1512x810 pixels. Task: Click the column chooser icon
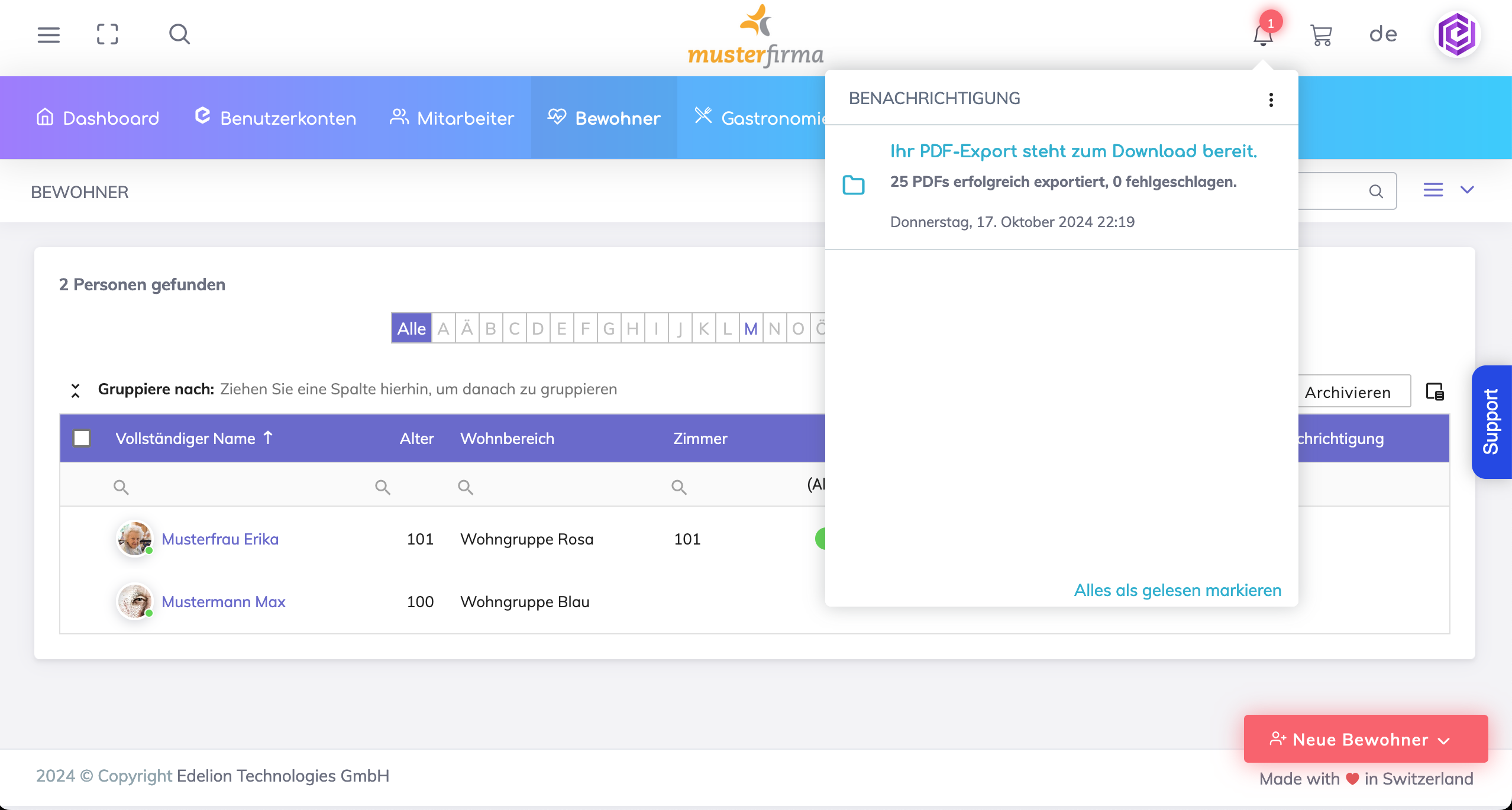pyautogui.click(x=1435, y=391)
